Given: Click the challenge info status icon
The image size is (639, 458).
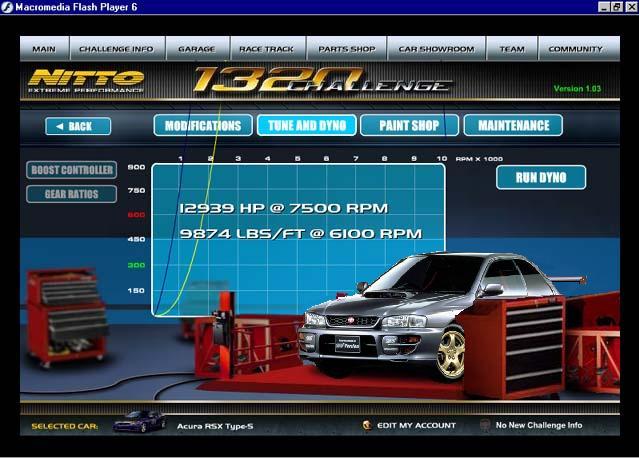Looking at the screenshot, I should pyautogui.click(x=485, y=425).
